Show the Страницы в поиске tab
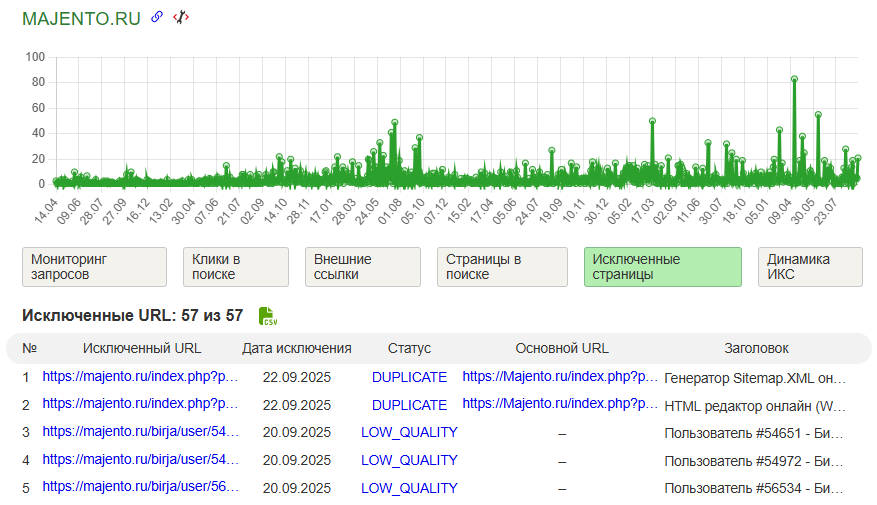 pos(497,267)
